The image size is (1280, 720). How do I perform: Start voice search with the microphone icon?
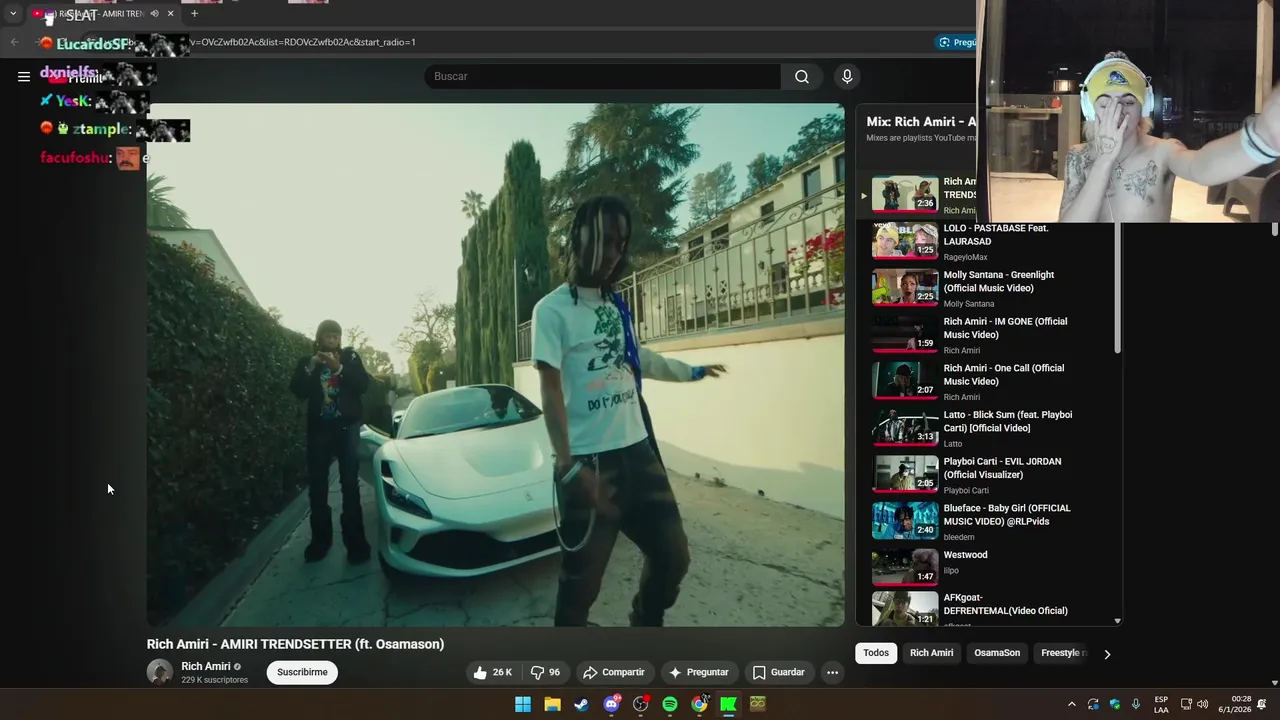[847, 76]
